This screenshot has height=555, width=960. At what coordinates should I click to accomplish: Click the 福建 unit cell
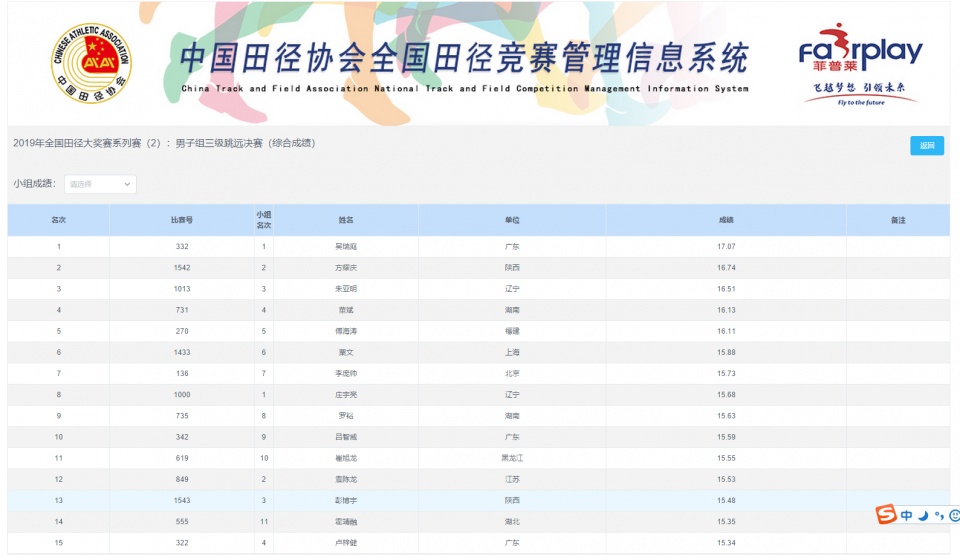click(x=512, y=331)
